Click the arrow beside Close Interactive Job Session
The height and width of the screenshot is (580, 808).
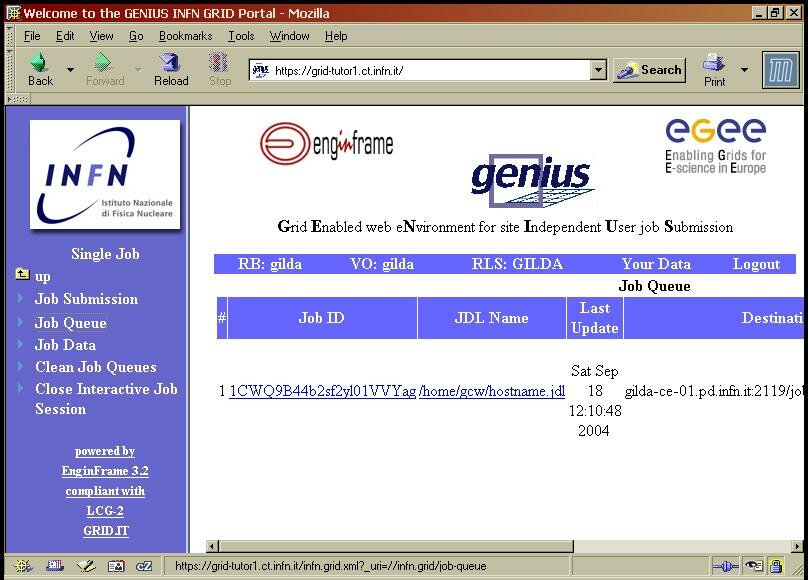(20, 388)
